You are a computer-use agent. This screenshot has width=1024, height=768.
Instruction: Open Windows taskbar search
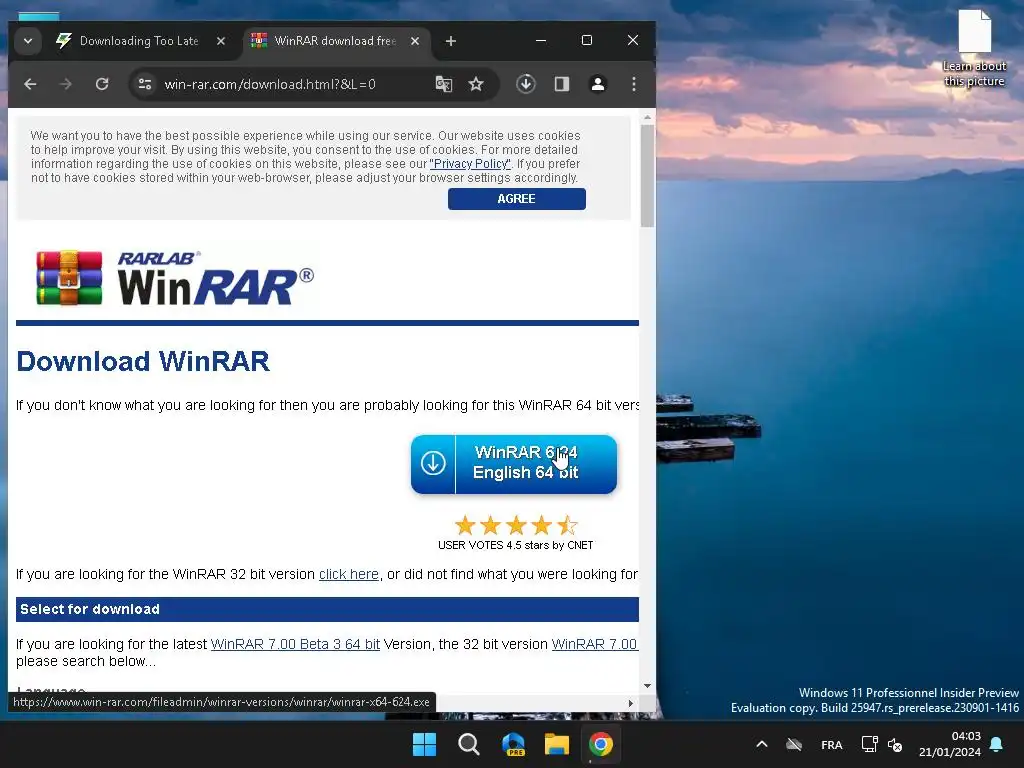[468, 744]
